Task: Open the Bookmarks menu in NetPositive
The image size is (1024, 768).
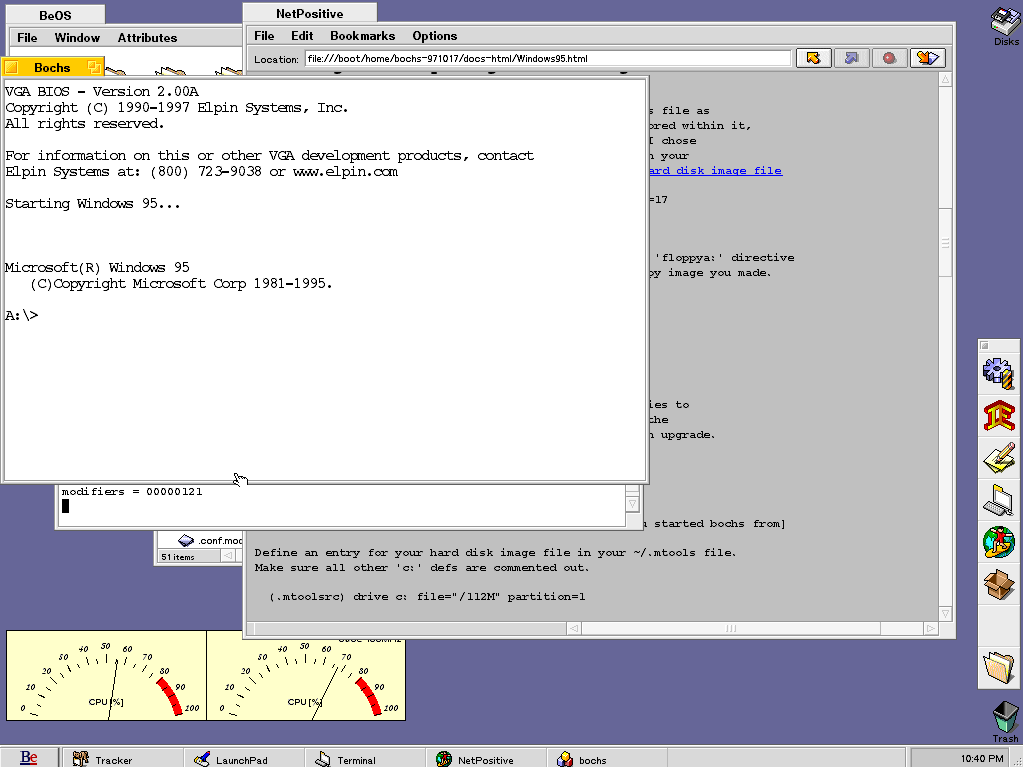Action: point(362,36)
